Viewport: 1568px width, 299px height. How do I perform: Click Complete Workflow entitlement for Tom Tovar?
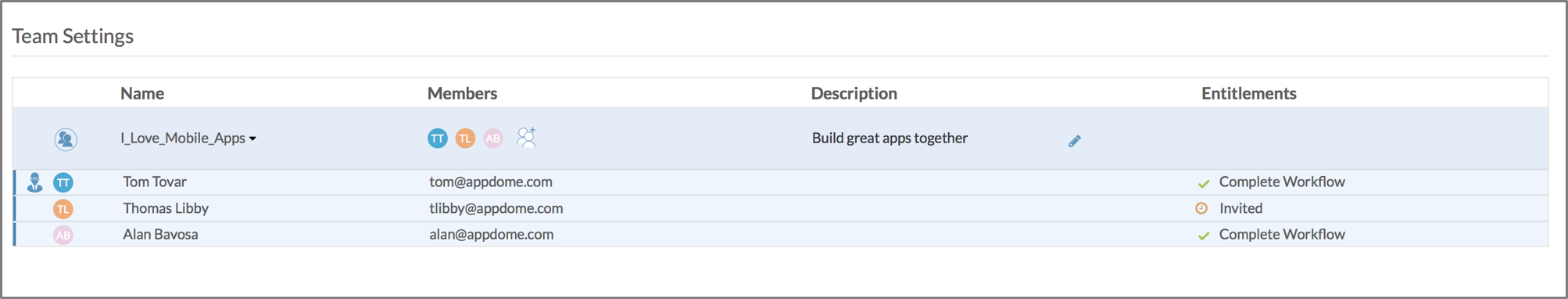(x=1282, y=182)
